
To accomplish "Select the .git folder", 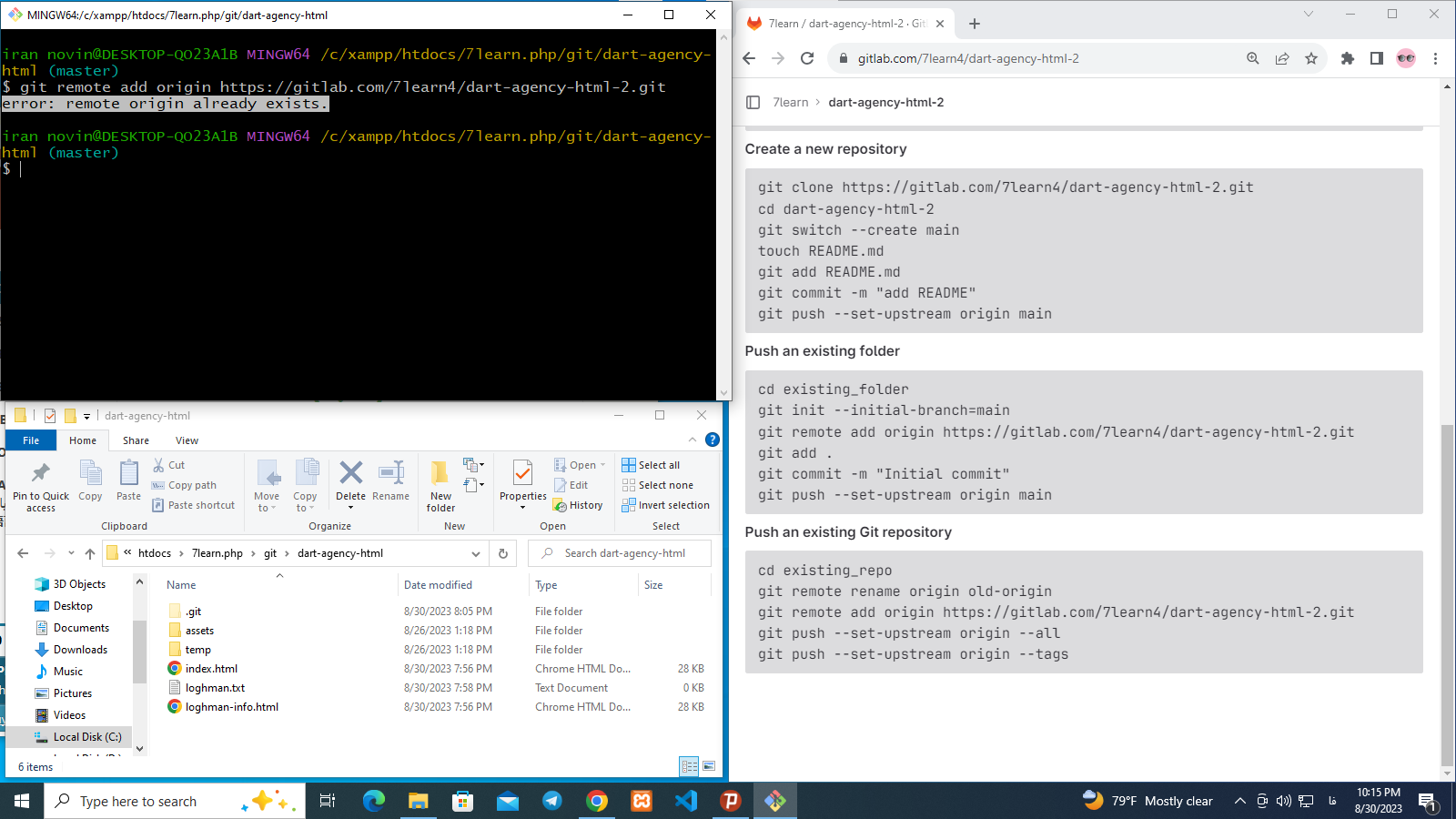I will tap(193, 612).
